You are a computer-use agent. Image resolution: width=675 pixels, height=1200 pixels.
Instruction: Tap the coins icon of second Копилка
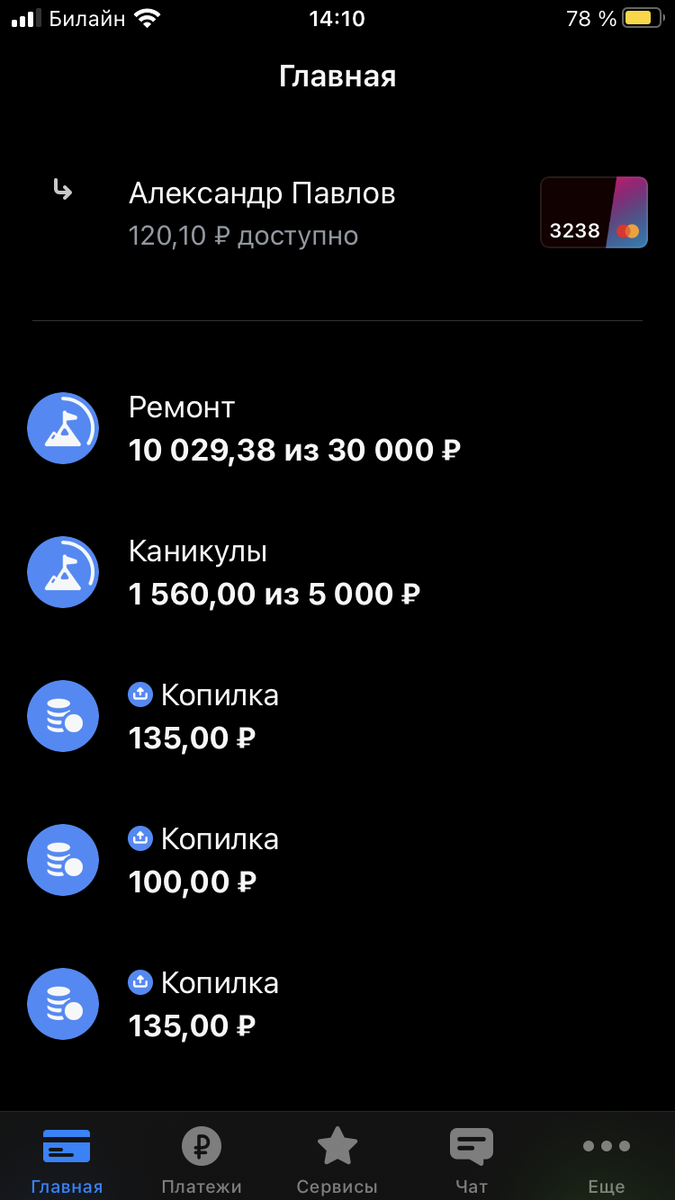tap(63, 859)
